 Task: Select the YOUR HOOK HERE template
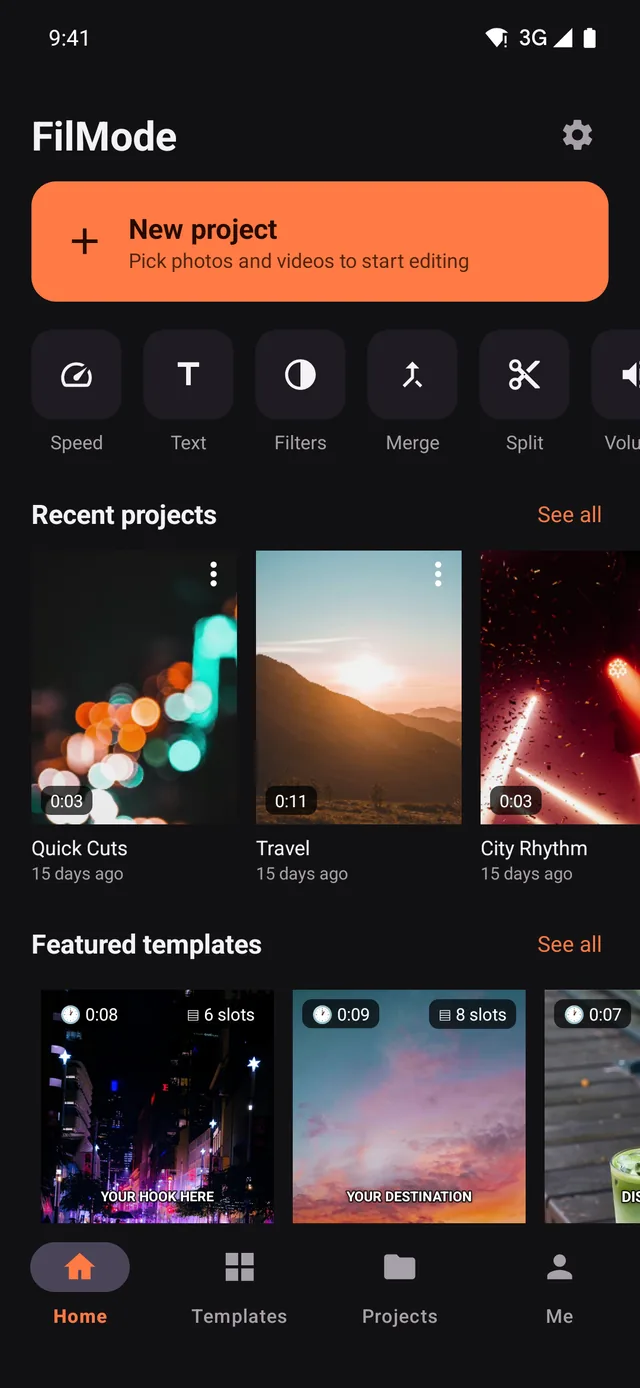[157, 1106]
